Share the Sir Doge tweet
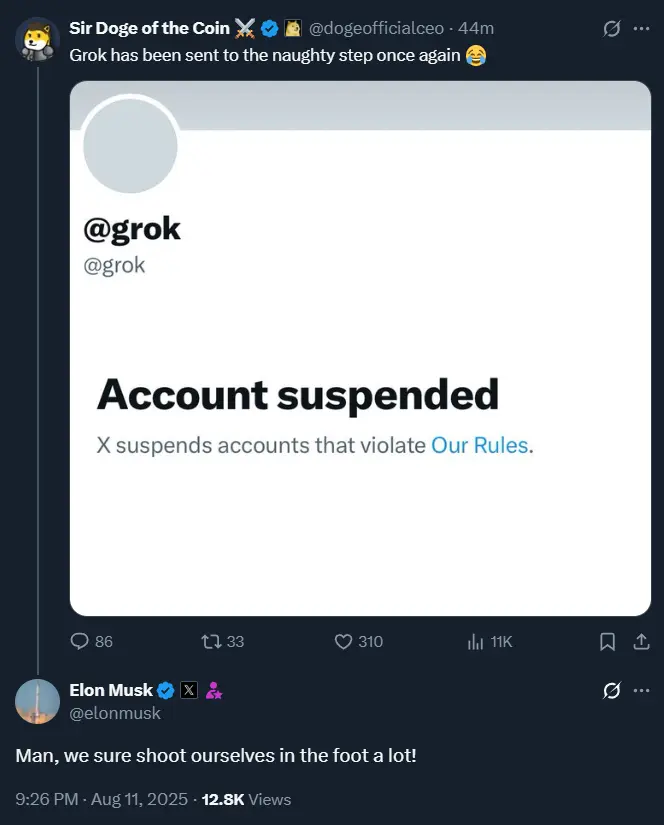Screen dimensions: 664x825 [641, 641]
